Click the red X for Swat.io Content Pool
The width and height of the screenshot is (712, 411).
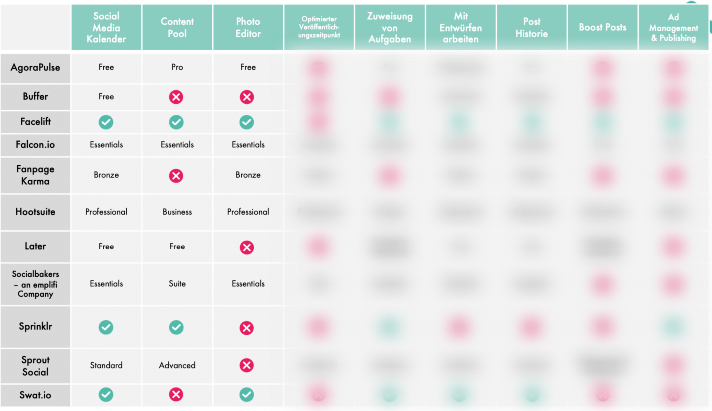point(176,395)
